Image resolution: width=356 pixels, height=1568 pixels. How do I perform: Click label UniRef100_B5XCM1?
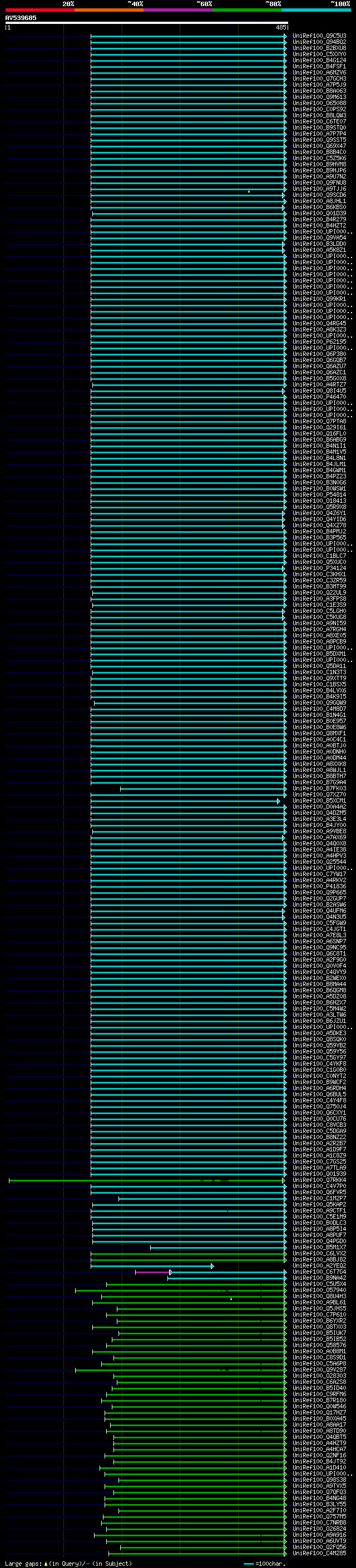pyautogui.click(x=319, y=800)
